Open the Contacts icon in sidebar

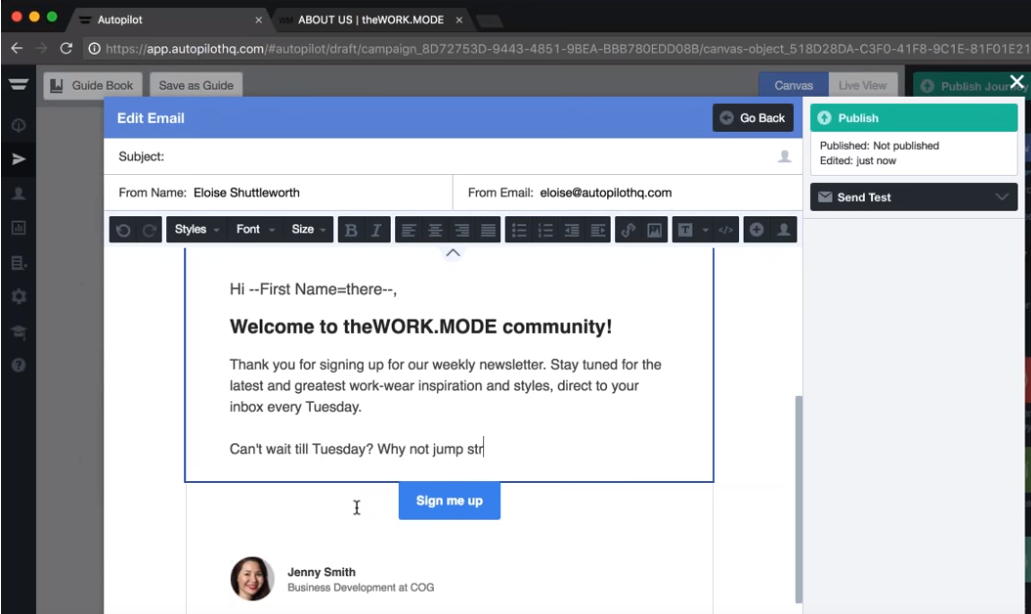(18, 193)
